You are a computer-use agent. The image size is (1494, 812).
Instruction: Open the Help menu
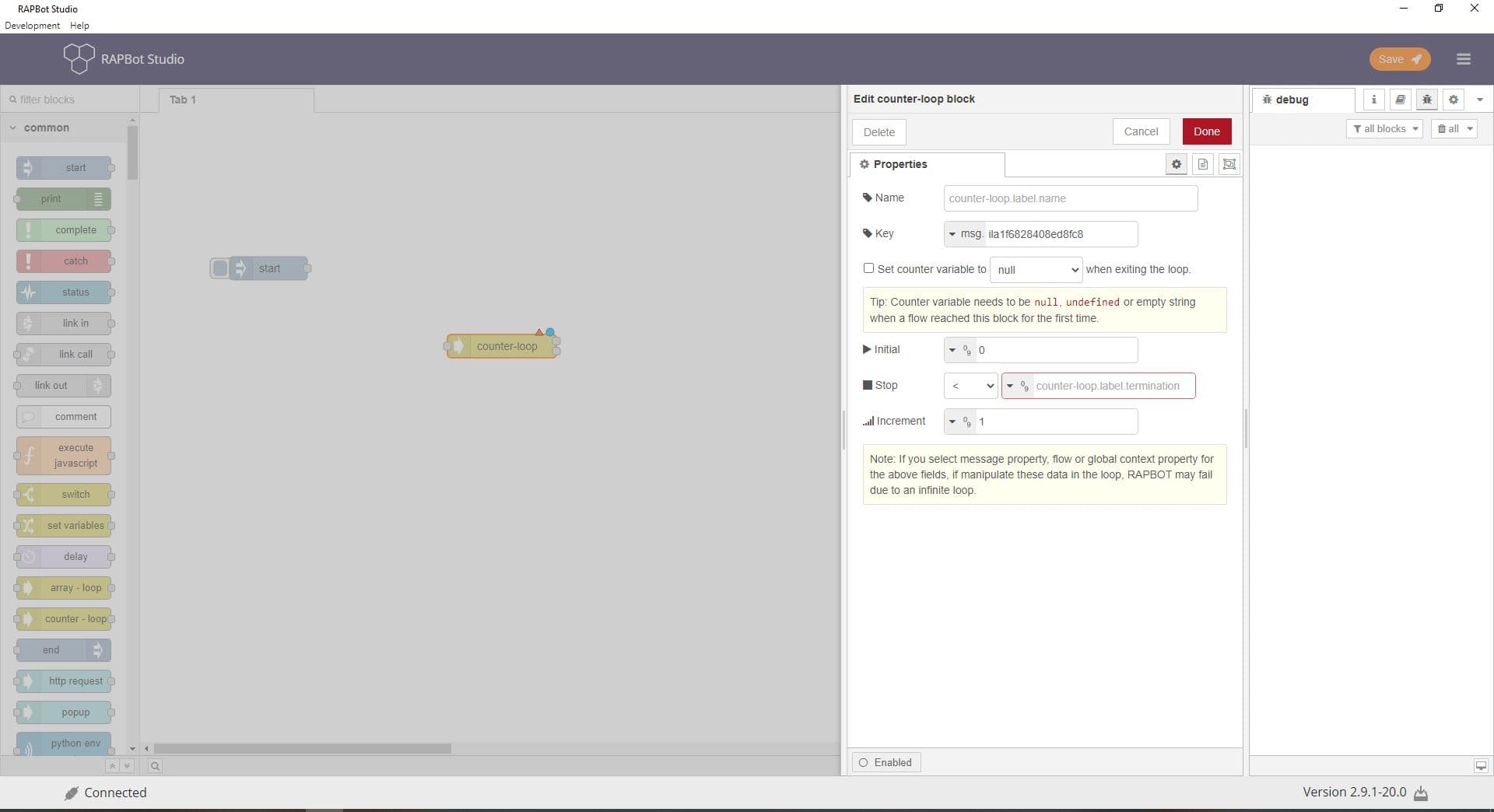(x=79, y=26)
